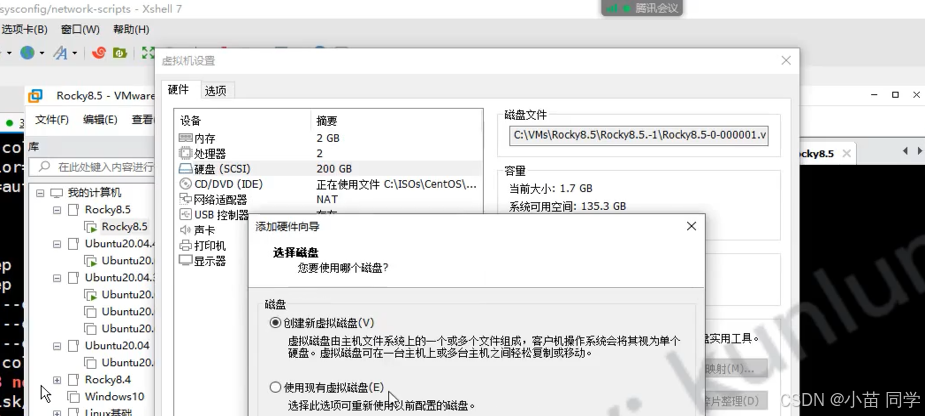Select the Ubuntu20.04 folder label in library
The image size is (925, 416).
point(117,345)
